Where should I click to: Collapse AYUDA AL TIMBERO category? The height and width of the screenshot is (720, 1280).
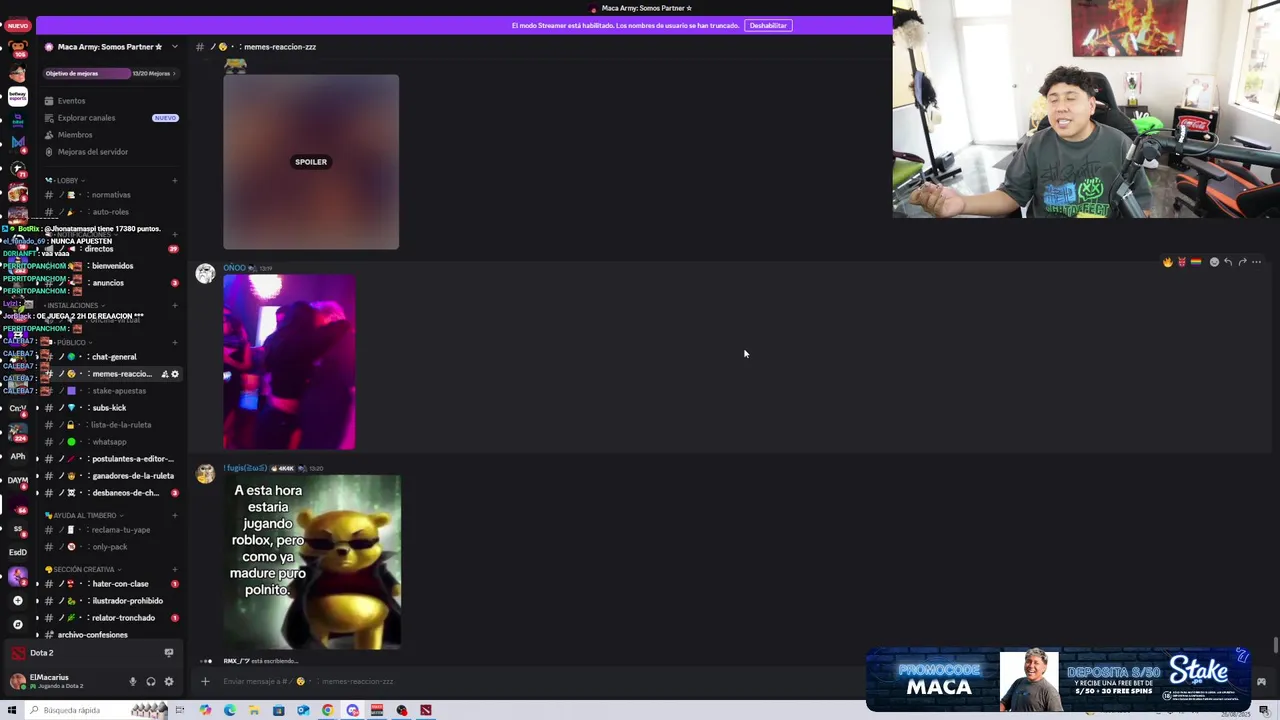[84, 516]
